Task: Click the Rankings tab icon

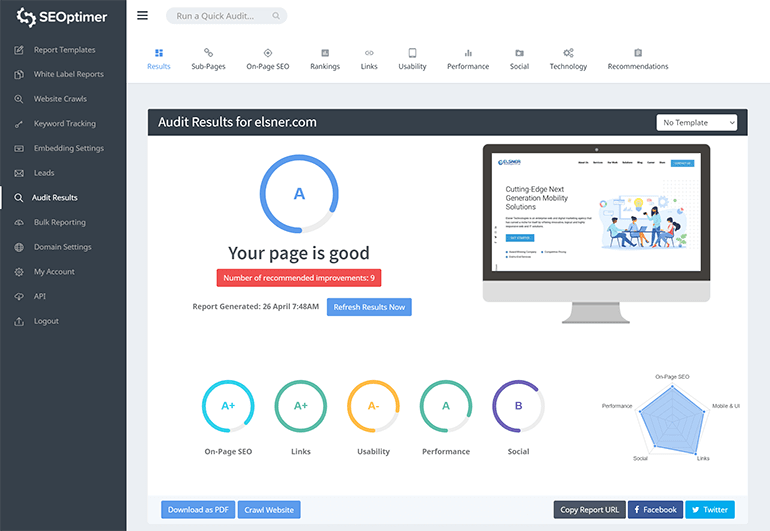Action: point(325,53)
